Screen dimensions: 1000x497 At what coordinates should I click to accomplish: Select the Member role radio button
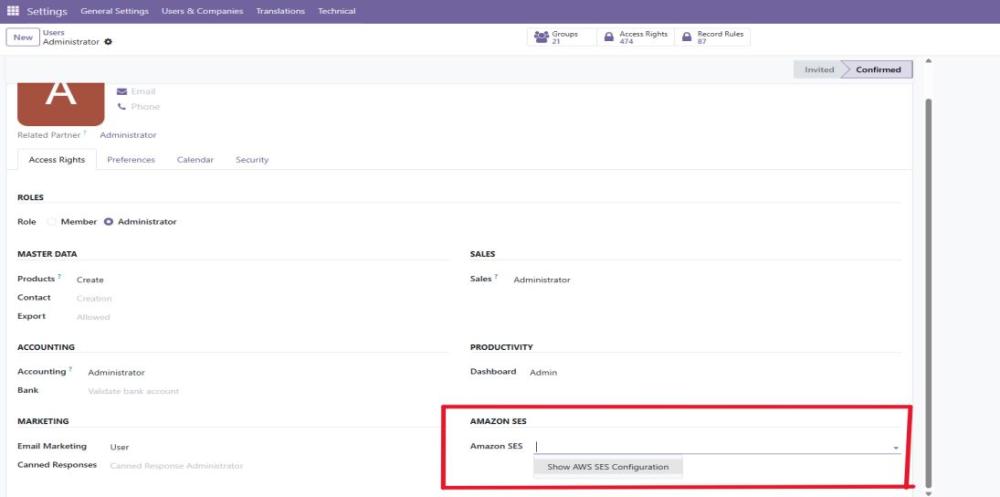pyautogui.click(x=52, y=221)
